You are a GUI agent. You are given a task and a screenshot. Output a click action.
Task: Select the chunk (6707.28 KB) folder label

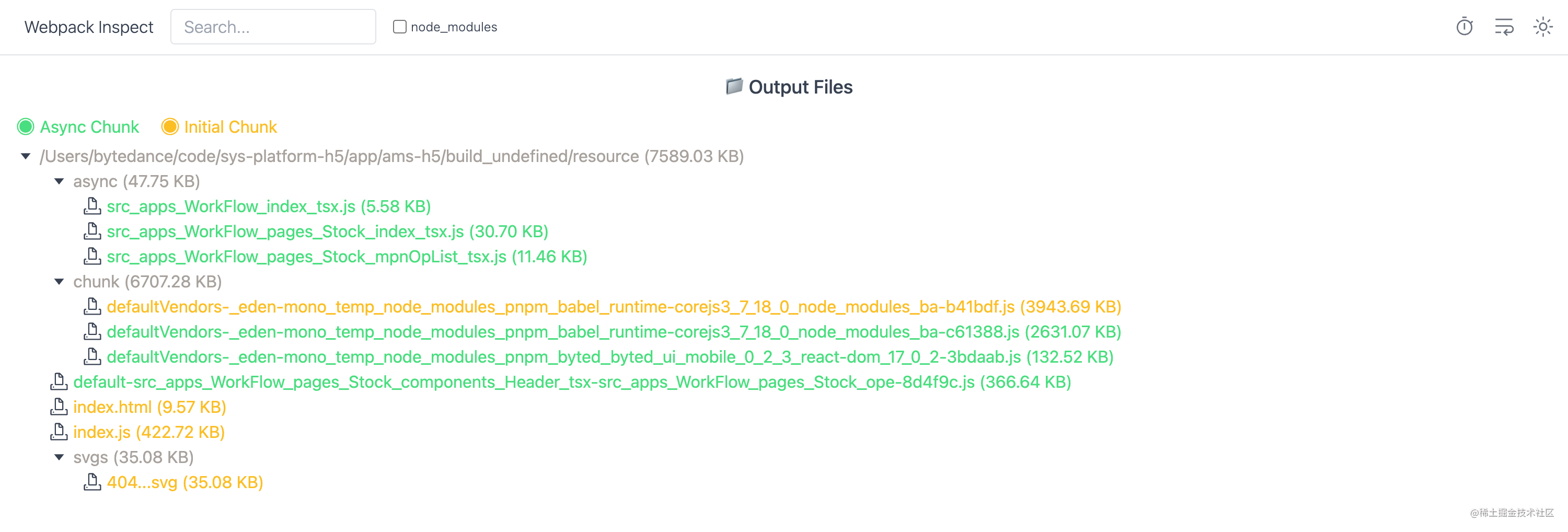(x=147, y=282)
